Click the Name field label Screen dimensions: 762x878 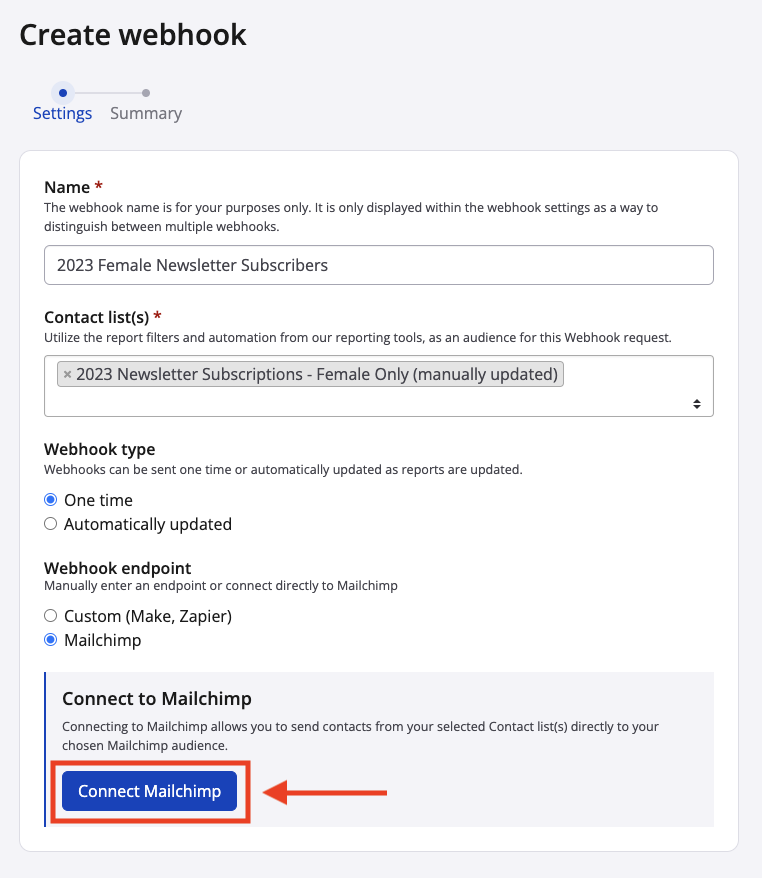coord(68,187)
